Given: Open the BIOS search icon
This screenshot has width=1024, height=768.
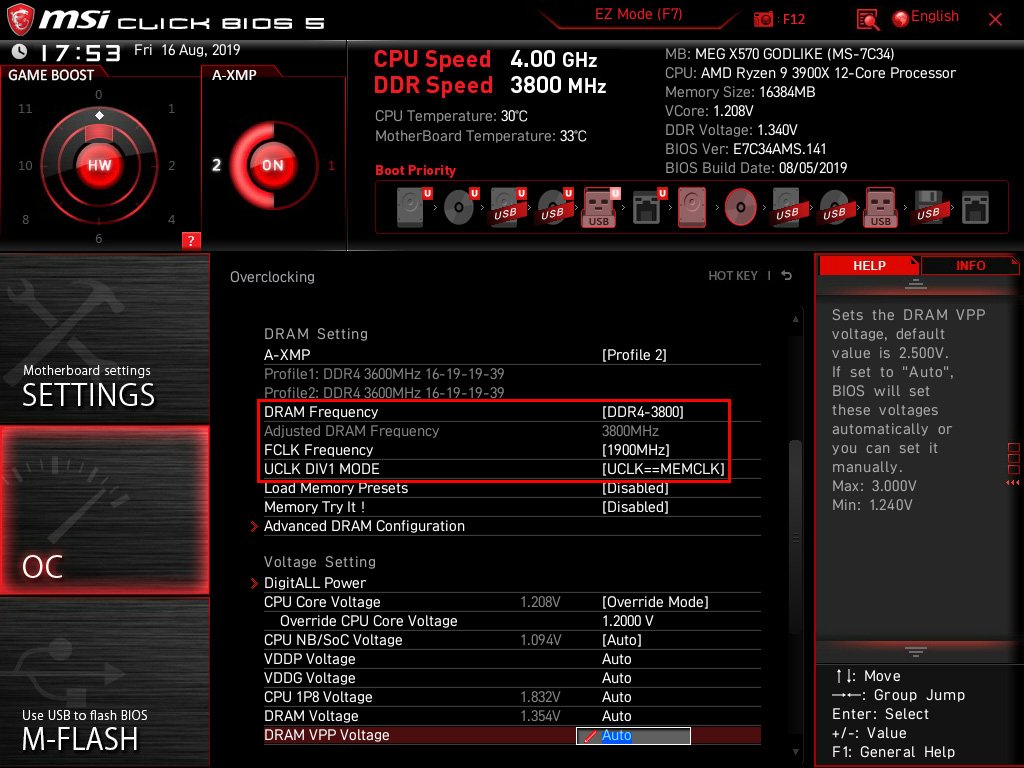Looking at the screenshot, I should [868, 19].
